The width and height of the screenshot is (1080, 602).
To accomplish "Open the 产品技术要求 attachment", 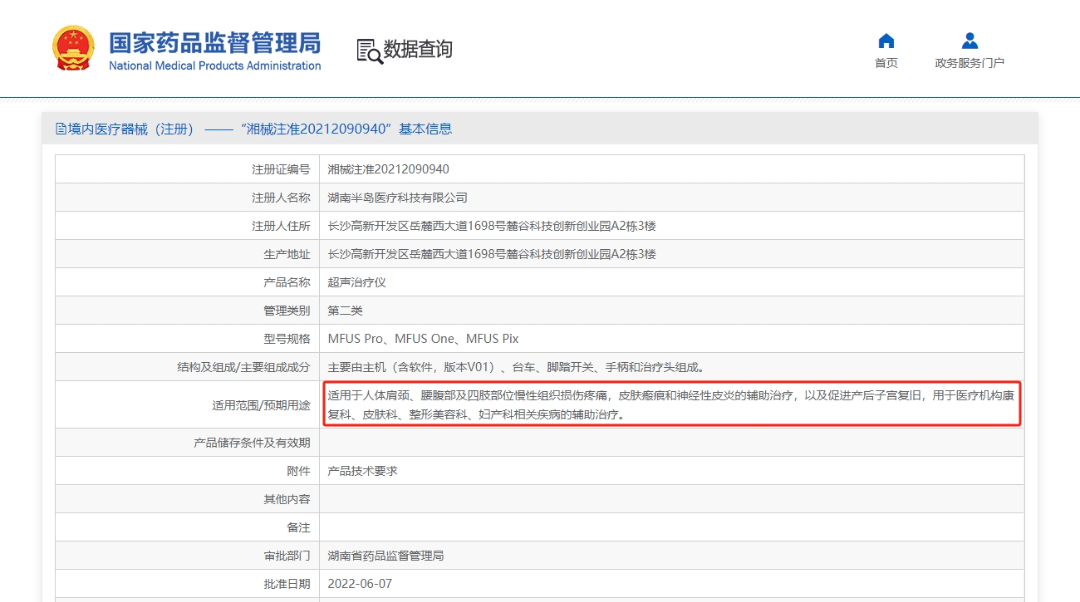I will (362, 471).
